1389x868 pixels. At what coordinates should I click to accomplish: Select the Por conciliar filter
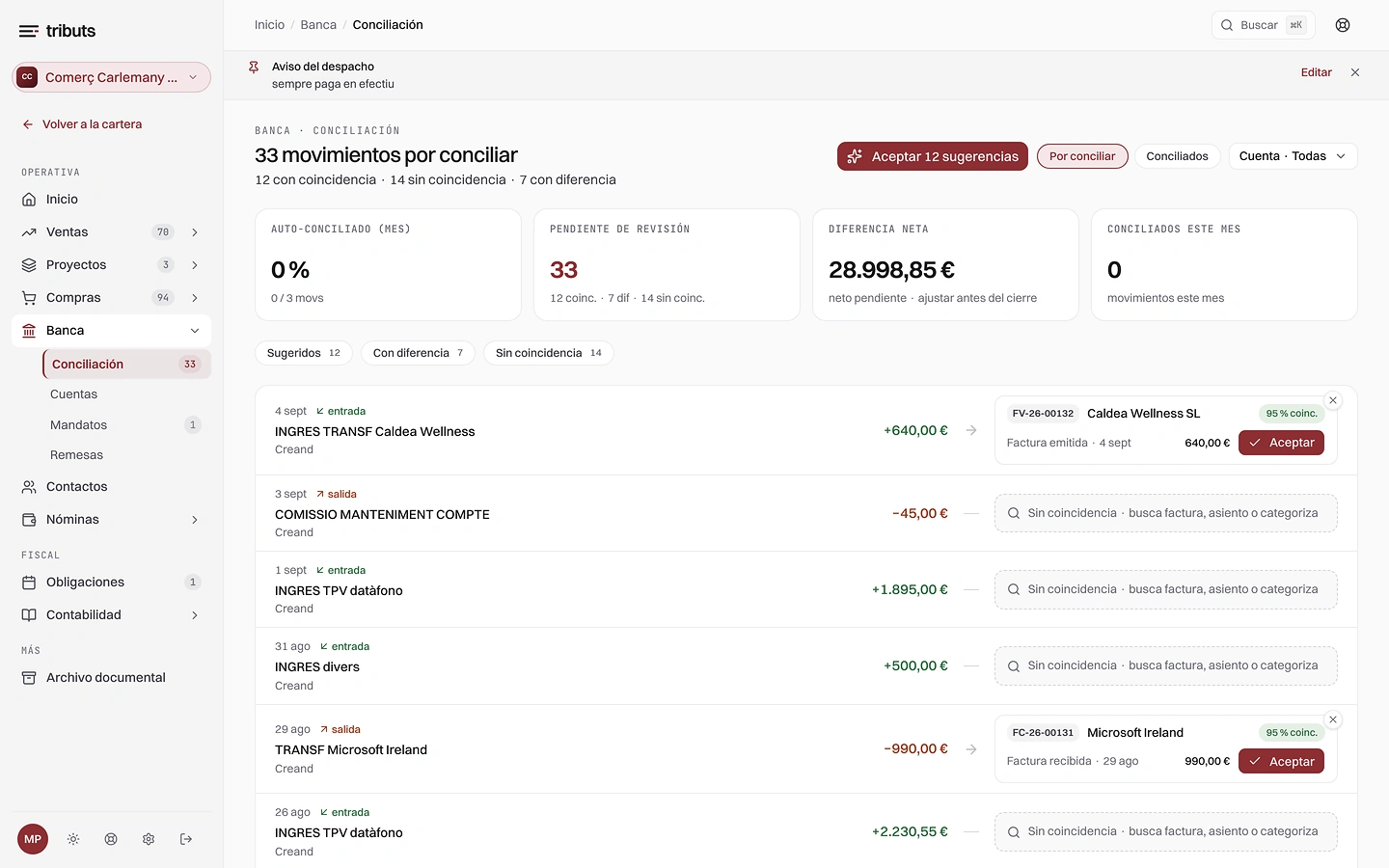coord(1082,156)
